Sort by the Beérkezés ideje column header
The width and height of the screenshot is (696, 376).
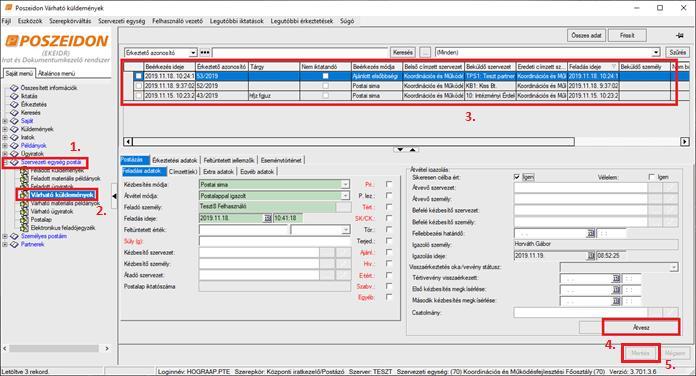169,67
